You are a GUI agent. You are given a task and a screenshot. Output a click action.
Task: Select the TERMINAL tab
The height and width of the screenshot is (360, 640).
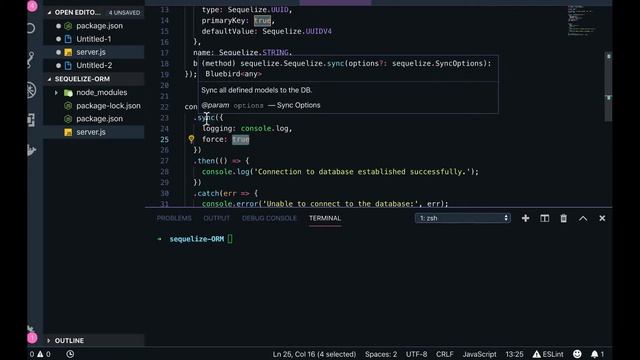[324, 218]
